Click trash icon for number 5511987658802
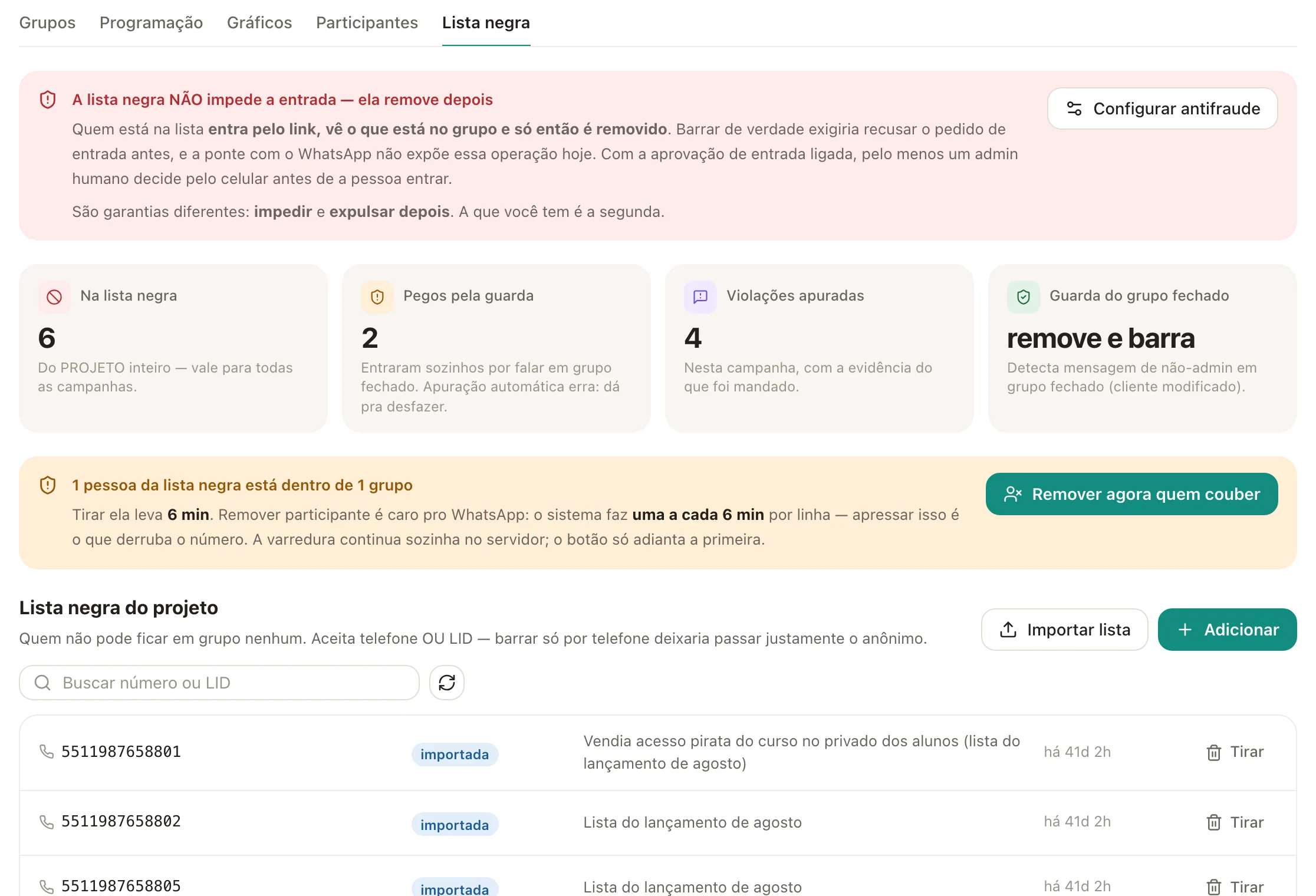The height and width of the screenshot is (896, 1316). click(1213, 822)
